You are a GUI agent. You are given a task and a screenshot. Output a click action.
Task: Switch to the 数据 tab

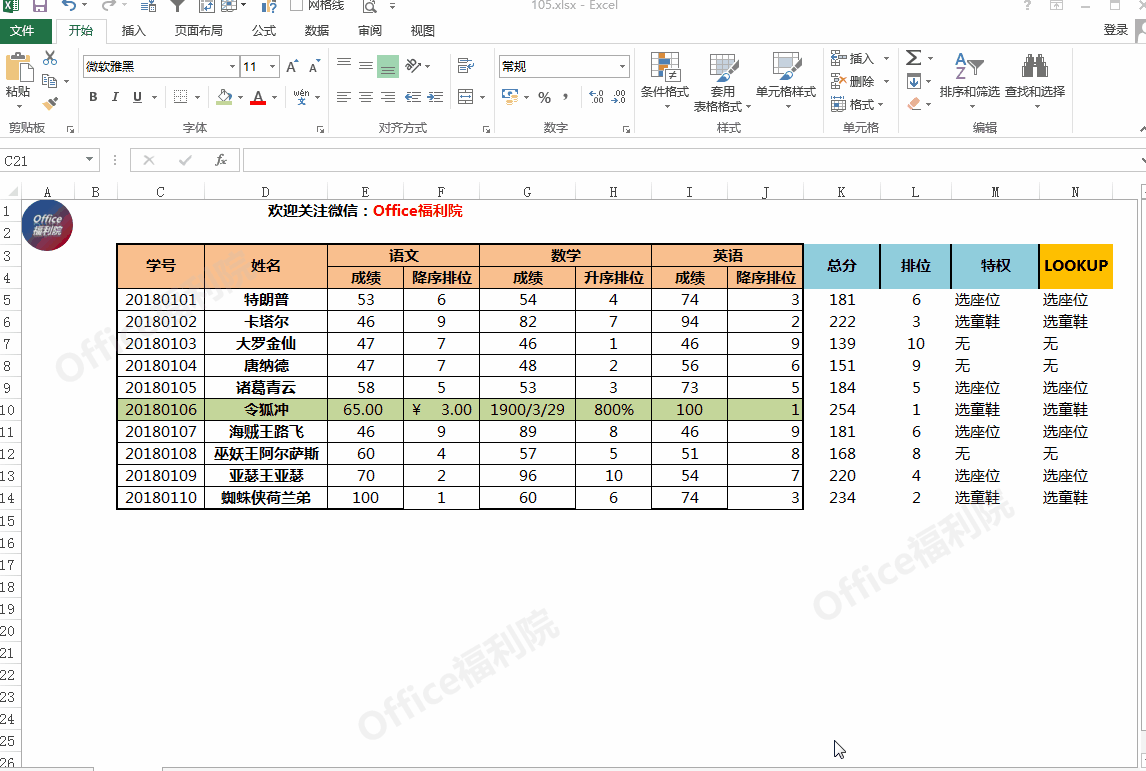tap(317, 31)
